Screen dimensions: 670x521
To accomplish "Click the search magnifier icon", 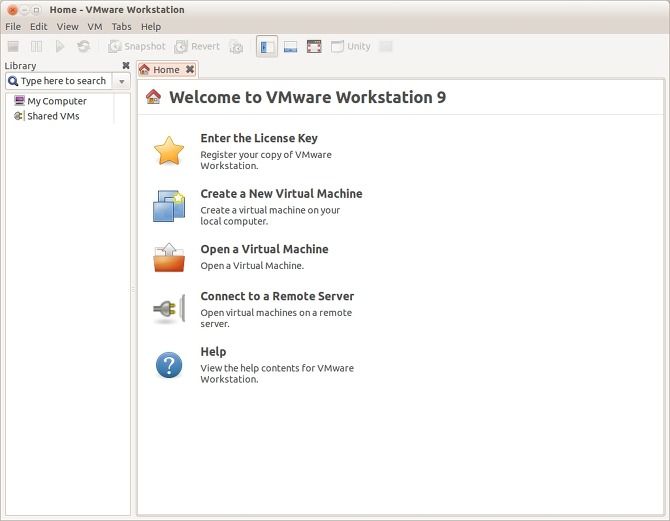I will pyautogui.click(x=13, y=81).
